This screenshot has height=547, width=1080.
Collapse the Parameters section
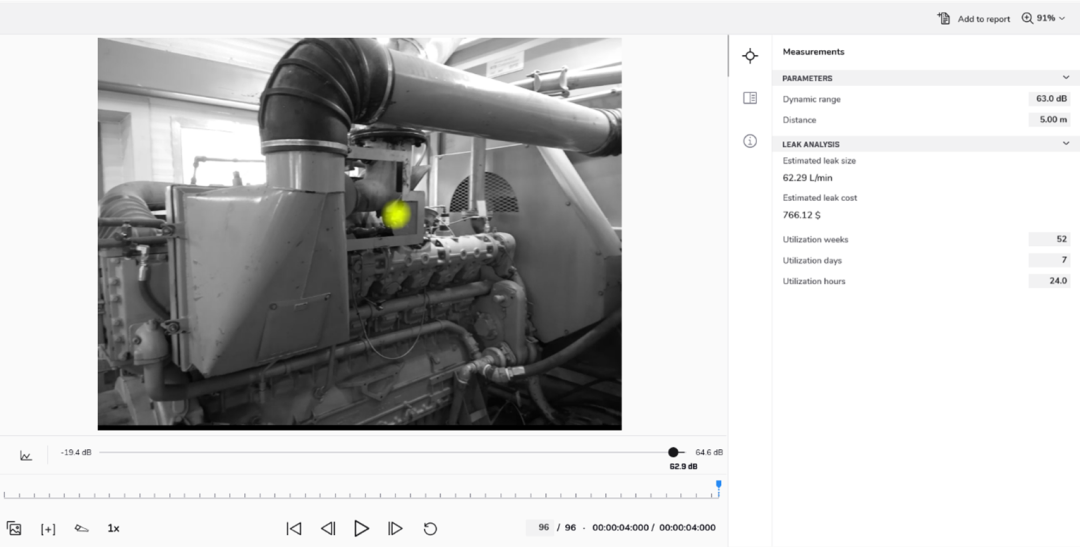(1066, 78)
